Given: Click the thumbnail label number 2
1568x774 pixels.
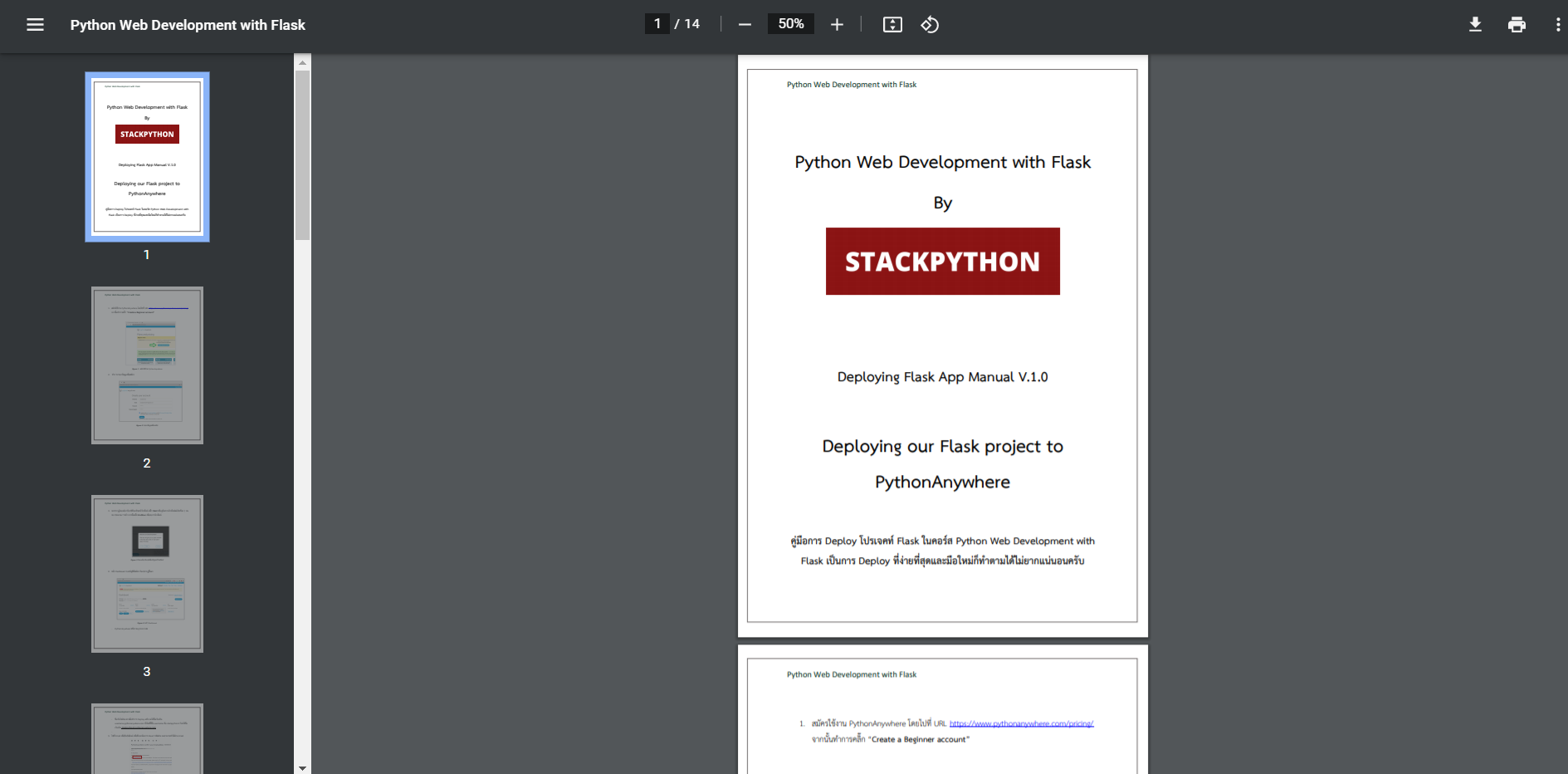Looking at the screenshot, I should point(147,463).
